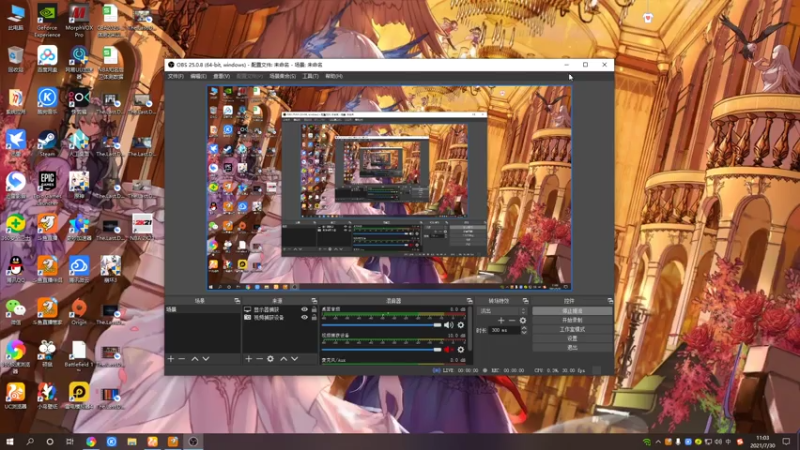This screenshot has height=450, width=800.
Task: Open Task View on taskbar
Action: pos(70,441)
